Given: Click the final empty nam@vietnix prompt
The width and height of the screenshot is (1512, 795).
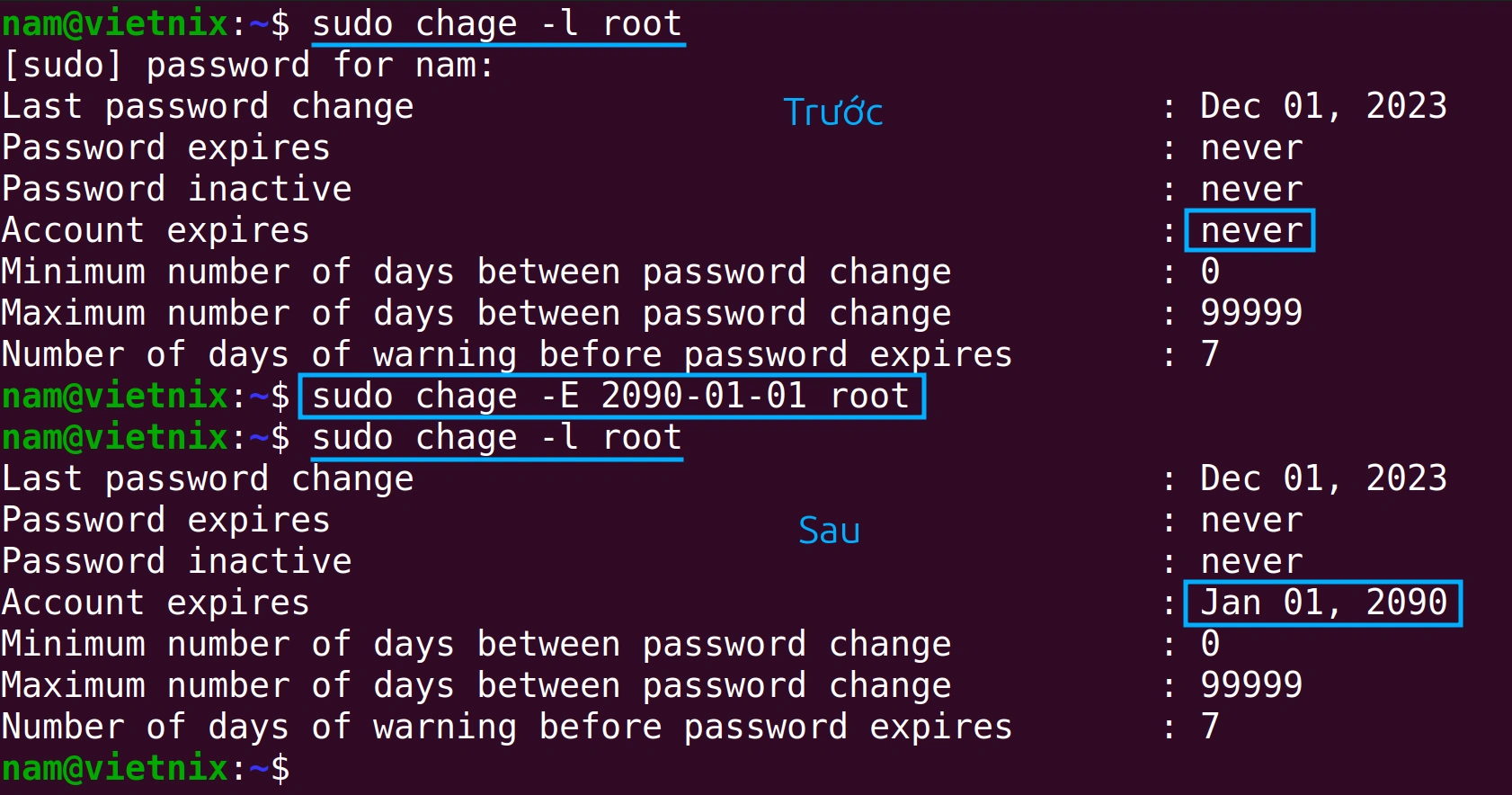Looking at the screenshot, I should tap(146, 768).
